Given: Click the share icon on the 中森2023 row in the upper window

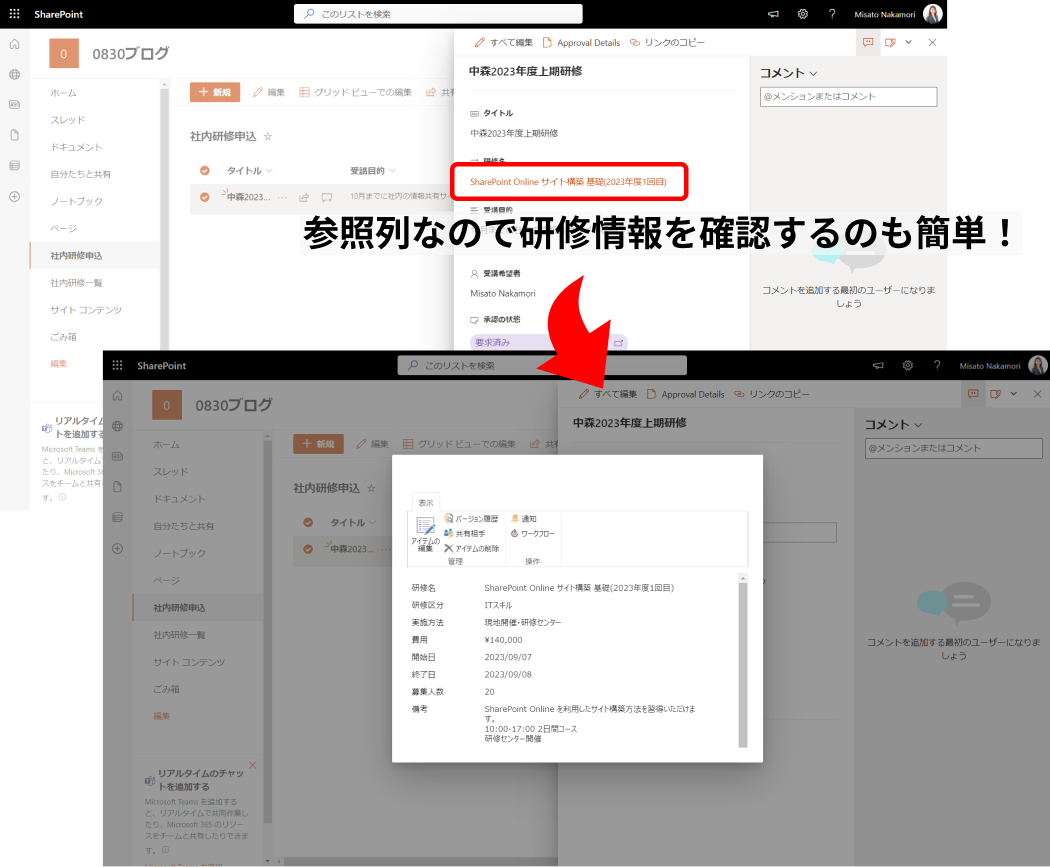Looking at the screenshot, I should click(x=304, y=198).
